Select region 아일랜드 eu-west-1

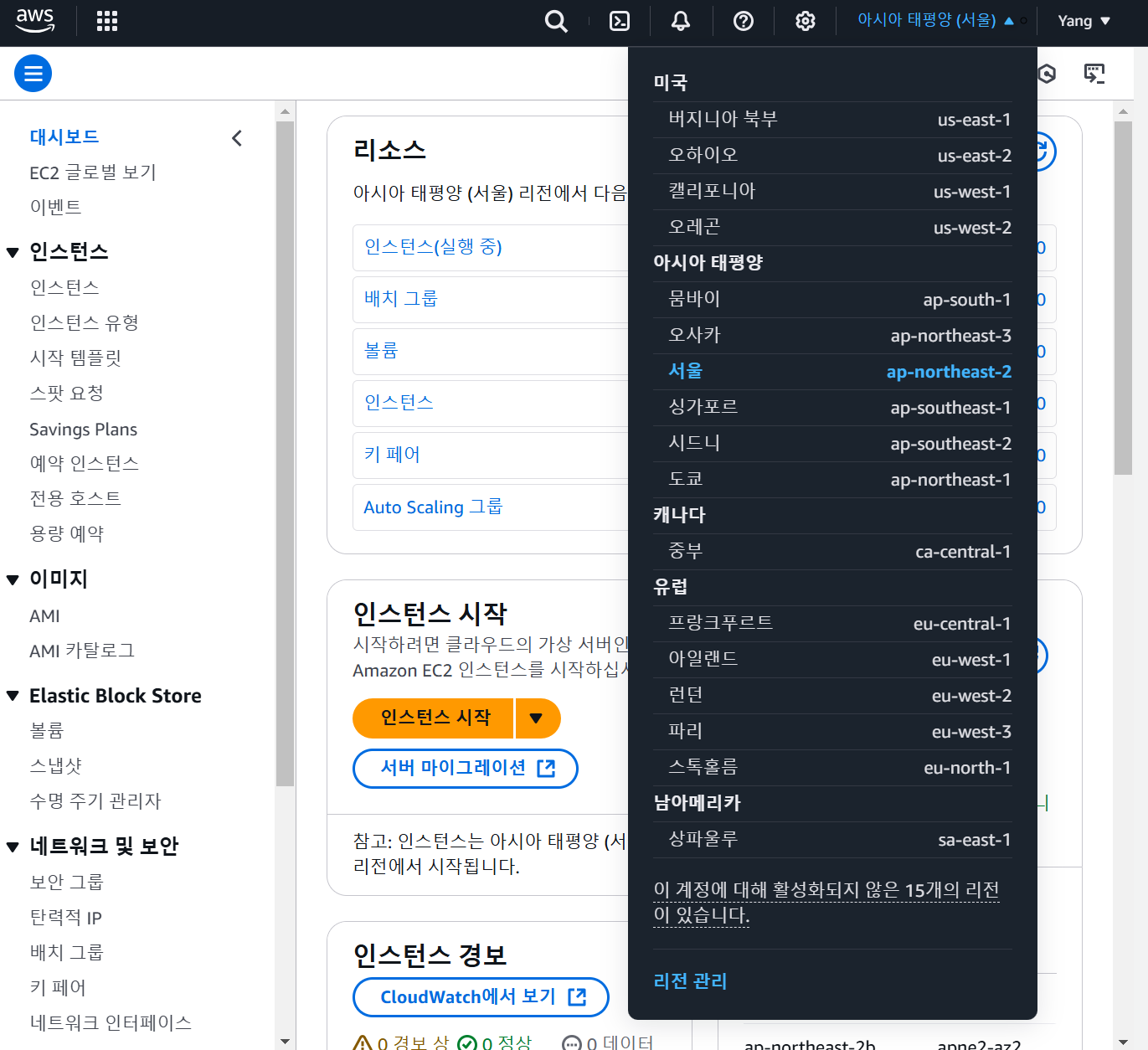click(832, 660)
